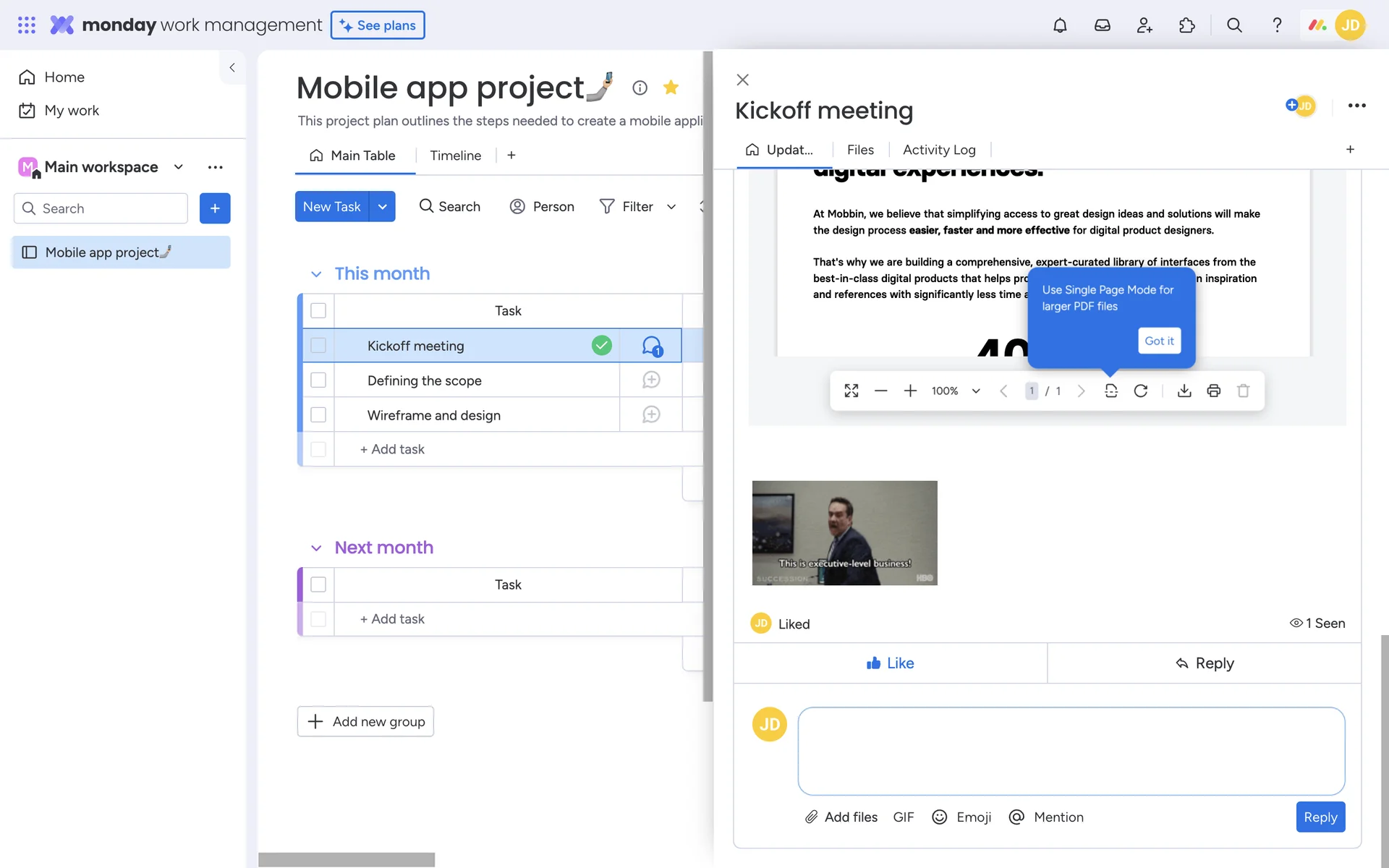
Task: Enter PDF fullscreen mode
Action: (851, 391)
